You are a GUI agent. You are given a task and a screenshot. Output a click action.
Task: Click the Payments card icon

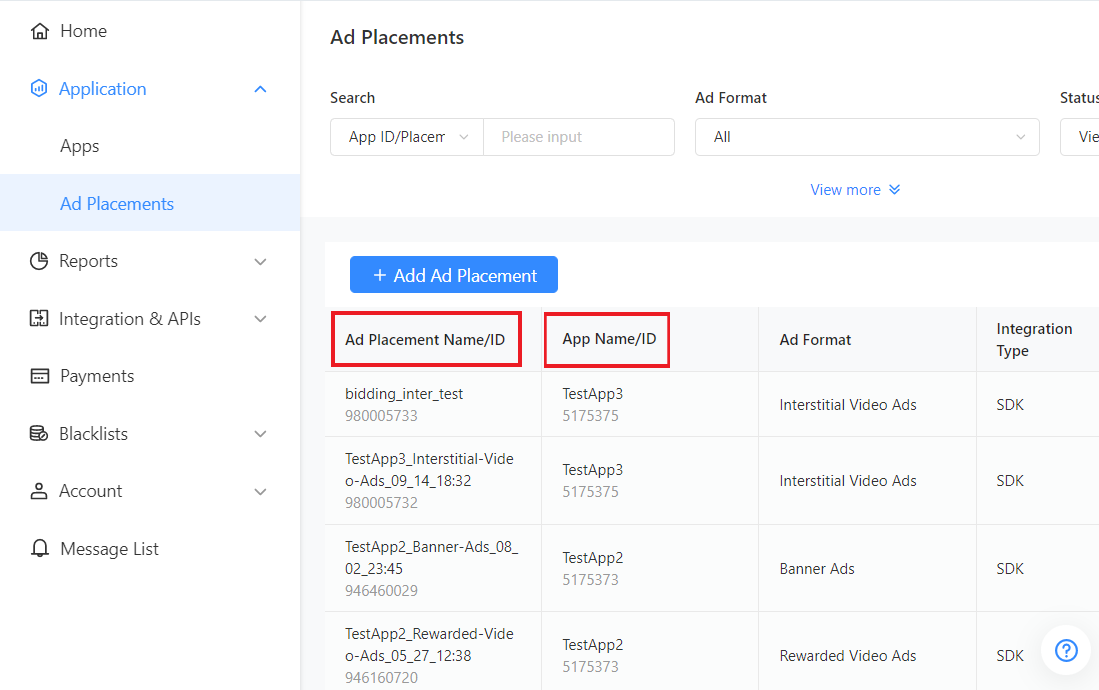[x=40, y=376]
